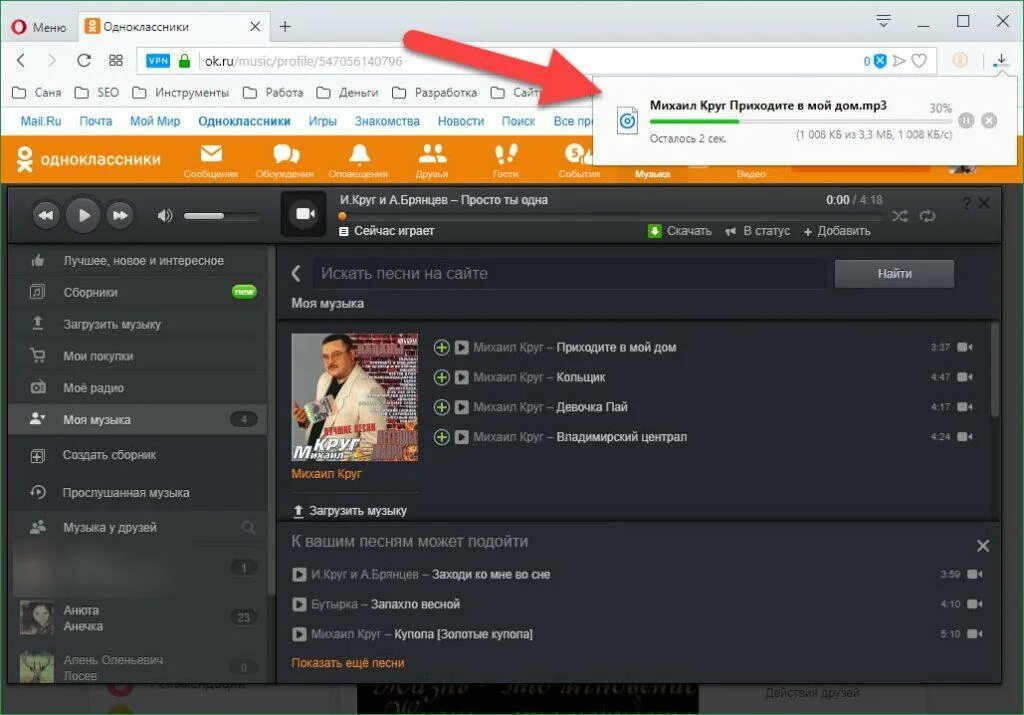
Task: Go back to the previous page
Action: coord(21,61)
